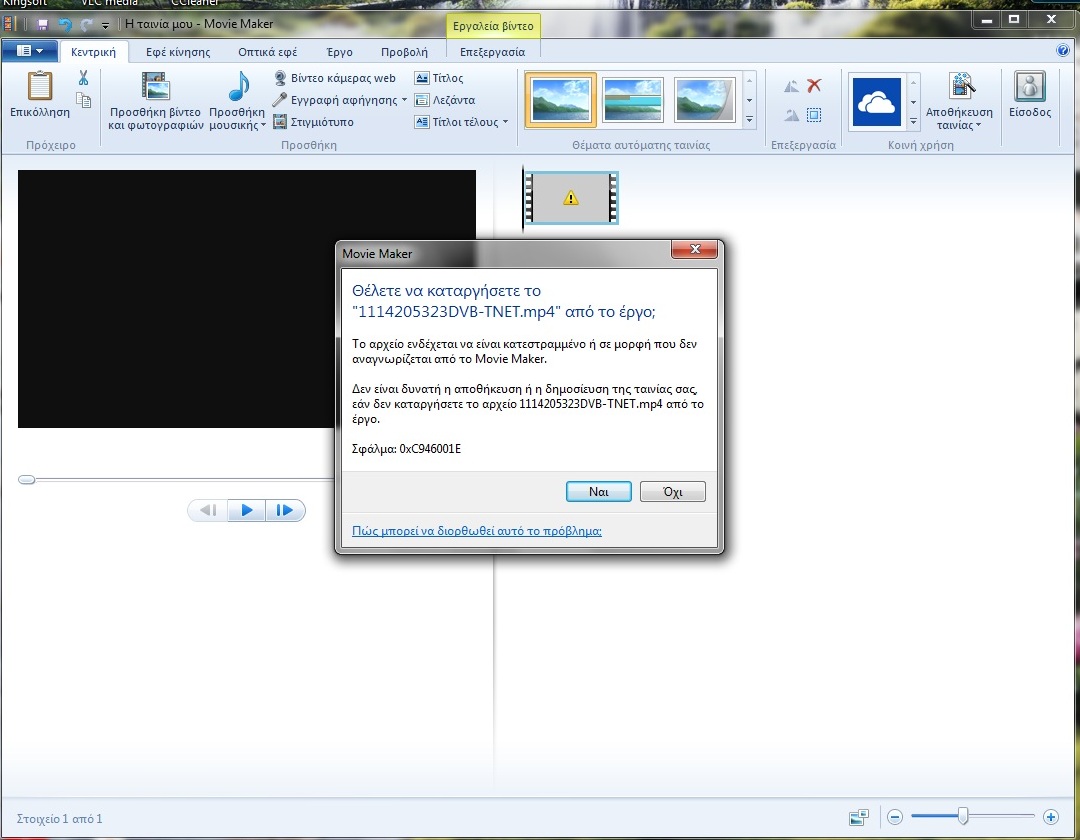Select Βίντεο κάμερας web
Screen dimensions: 1080x840
click(335, 78)
